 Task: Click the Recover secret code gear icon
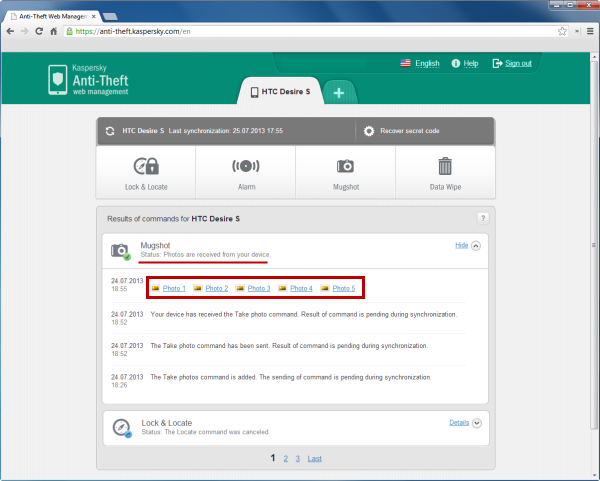pos(369,131)
